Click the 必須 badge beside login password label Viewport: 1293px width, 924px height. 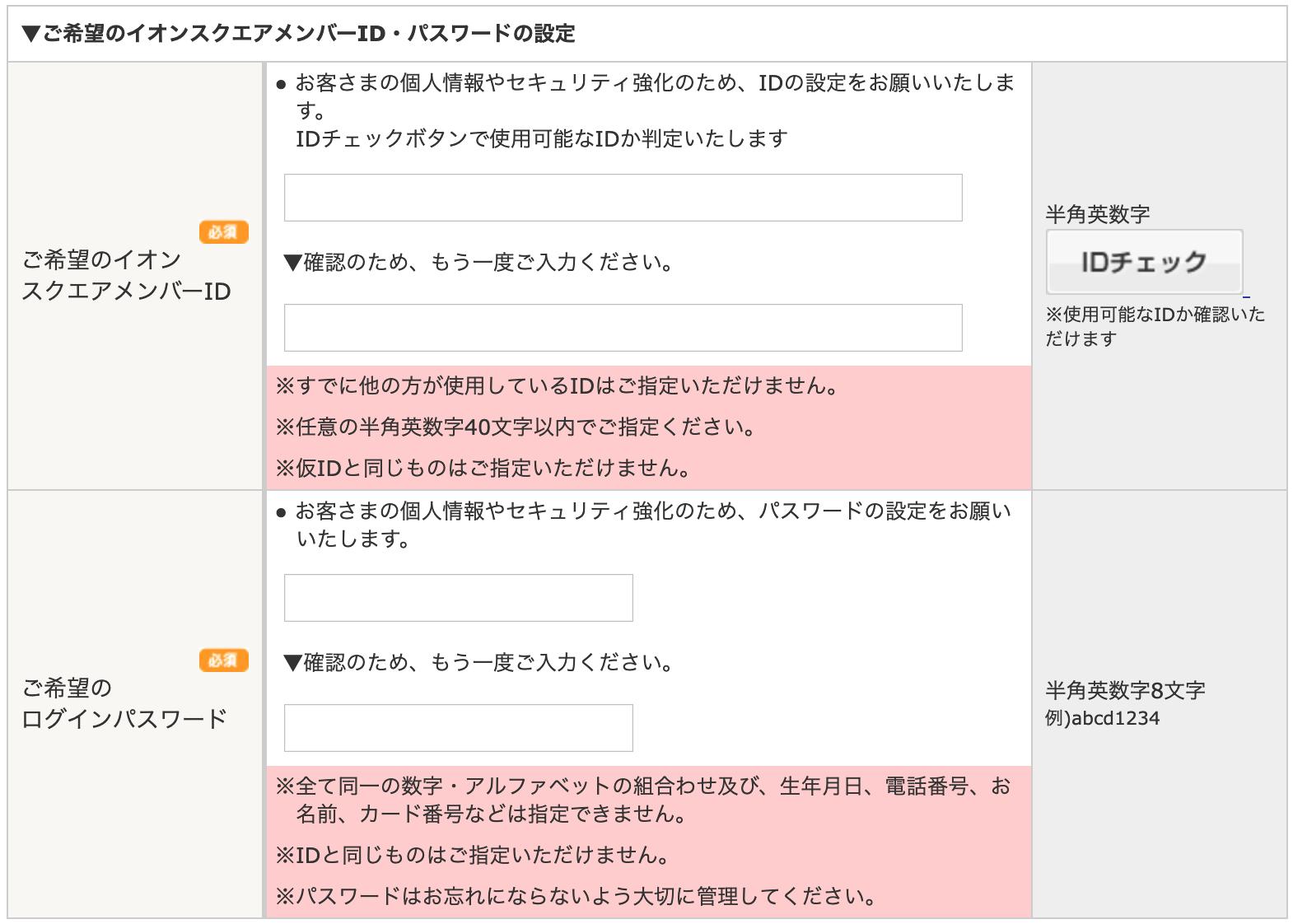(223, 660)
